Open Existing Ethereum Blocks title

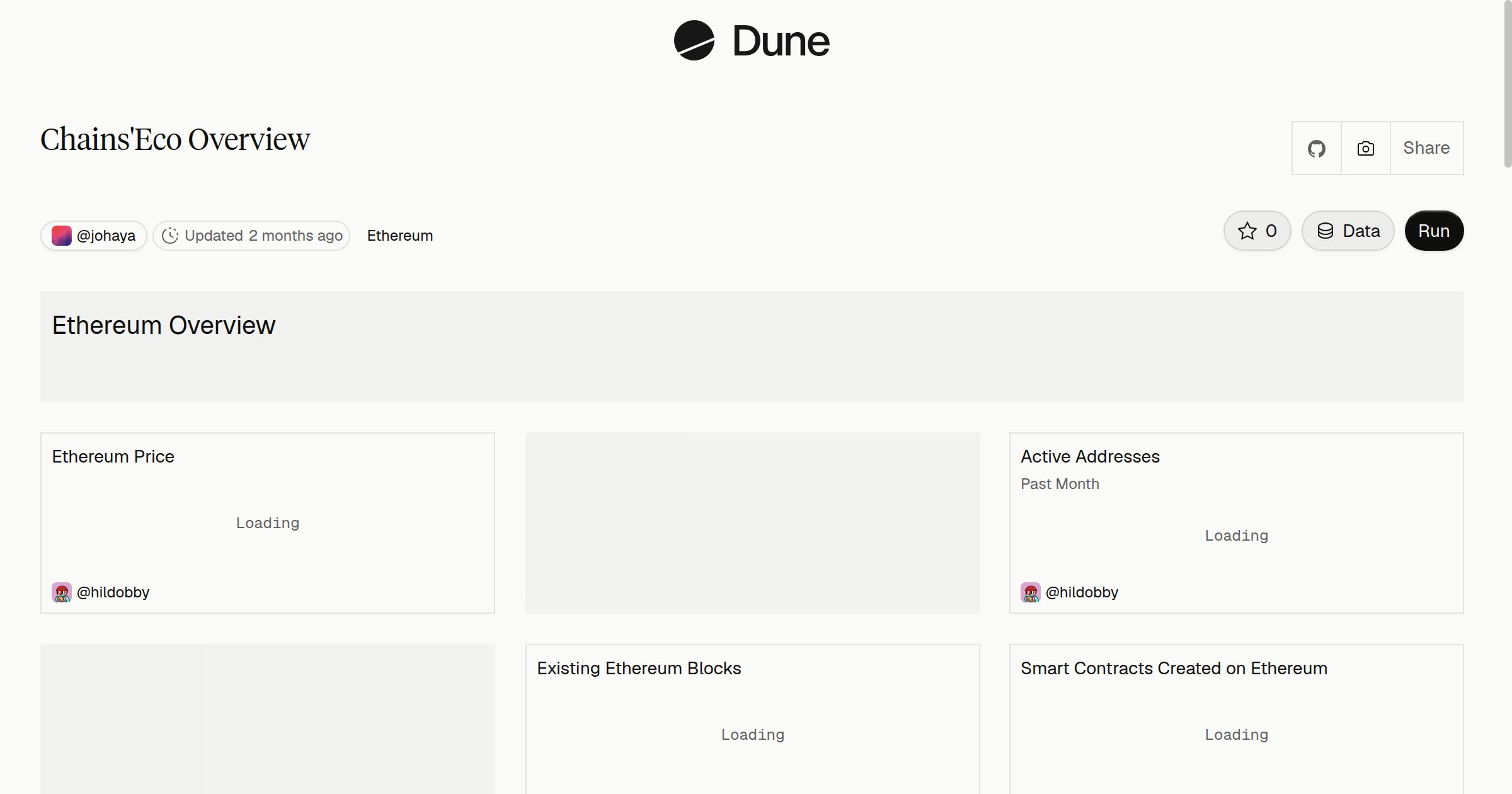click(x=639, y=668)
